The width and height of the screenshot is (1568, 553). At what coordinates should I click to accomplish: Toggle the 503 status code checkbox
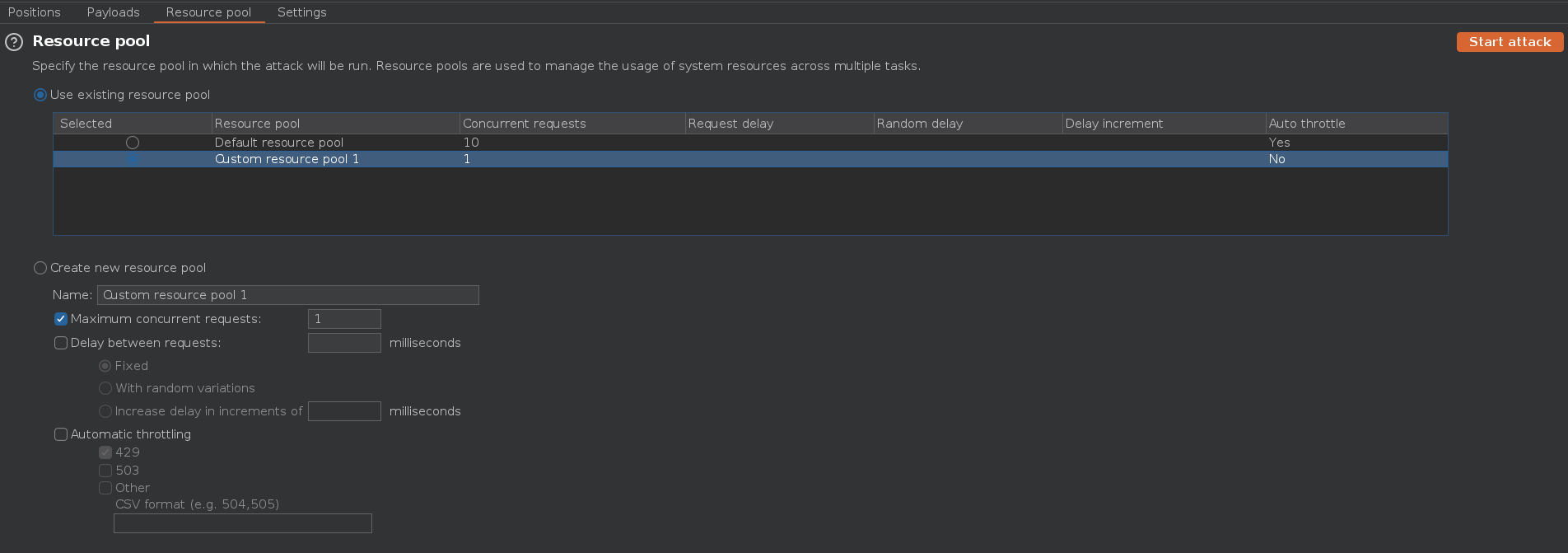point(105,471)
